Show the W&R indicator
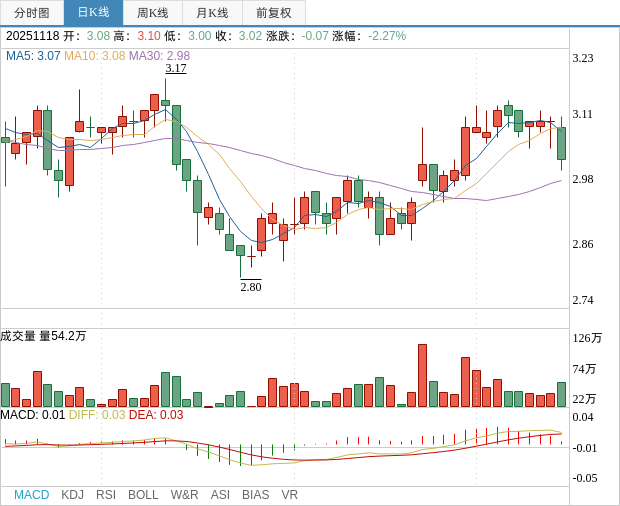620x506 pixels. click(184, 495)
